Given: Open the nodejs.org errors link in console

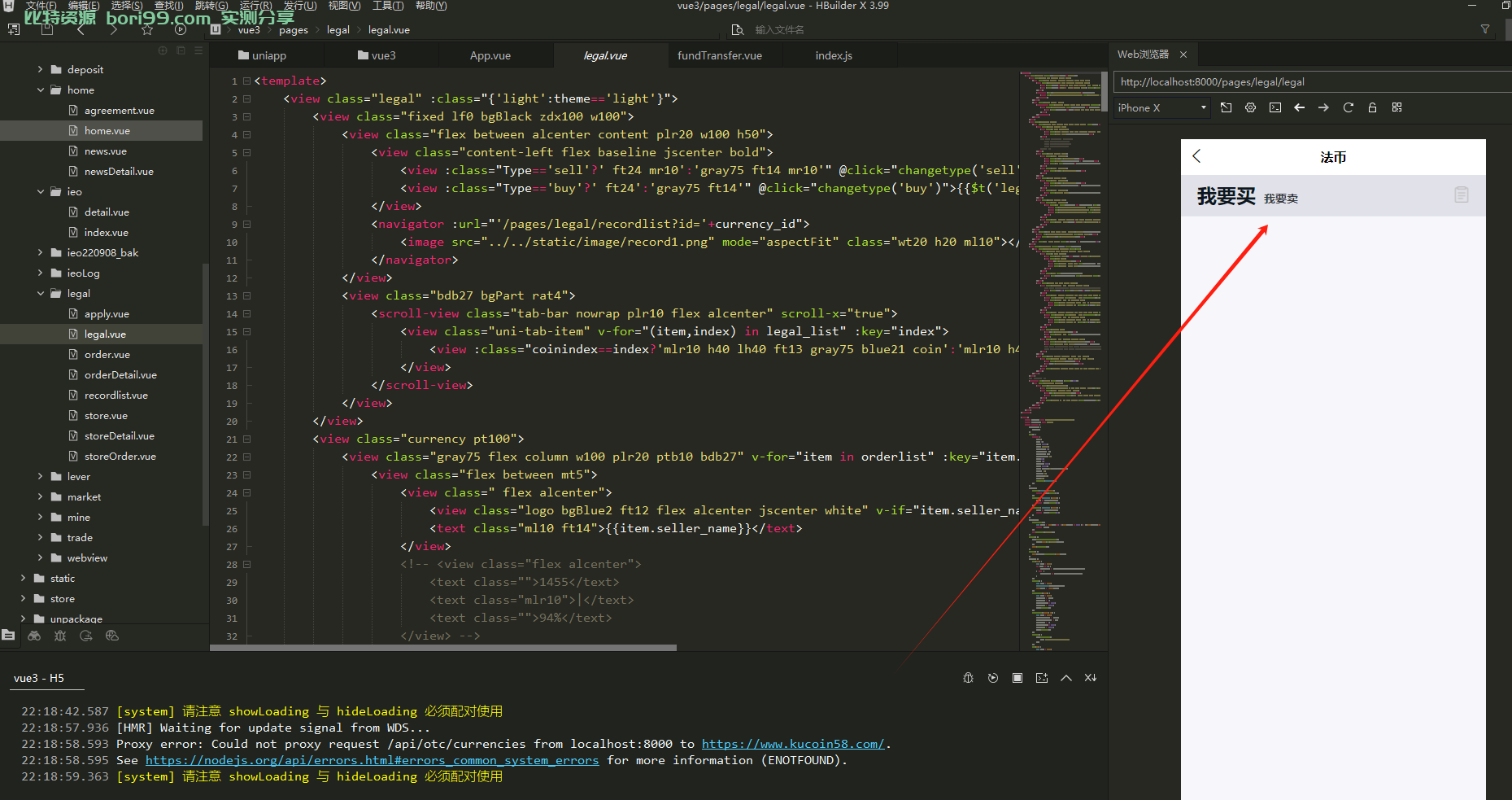Looking at the screenshot, I should click(x=372, y=760).
